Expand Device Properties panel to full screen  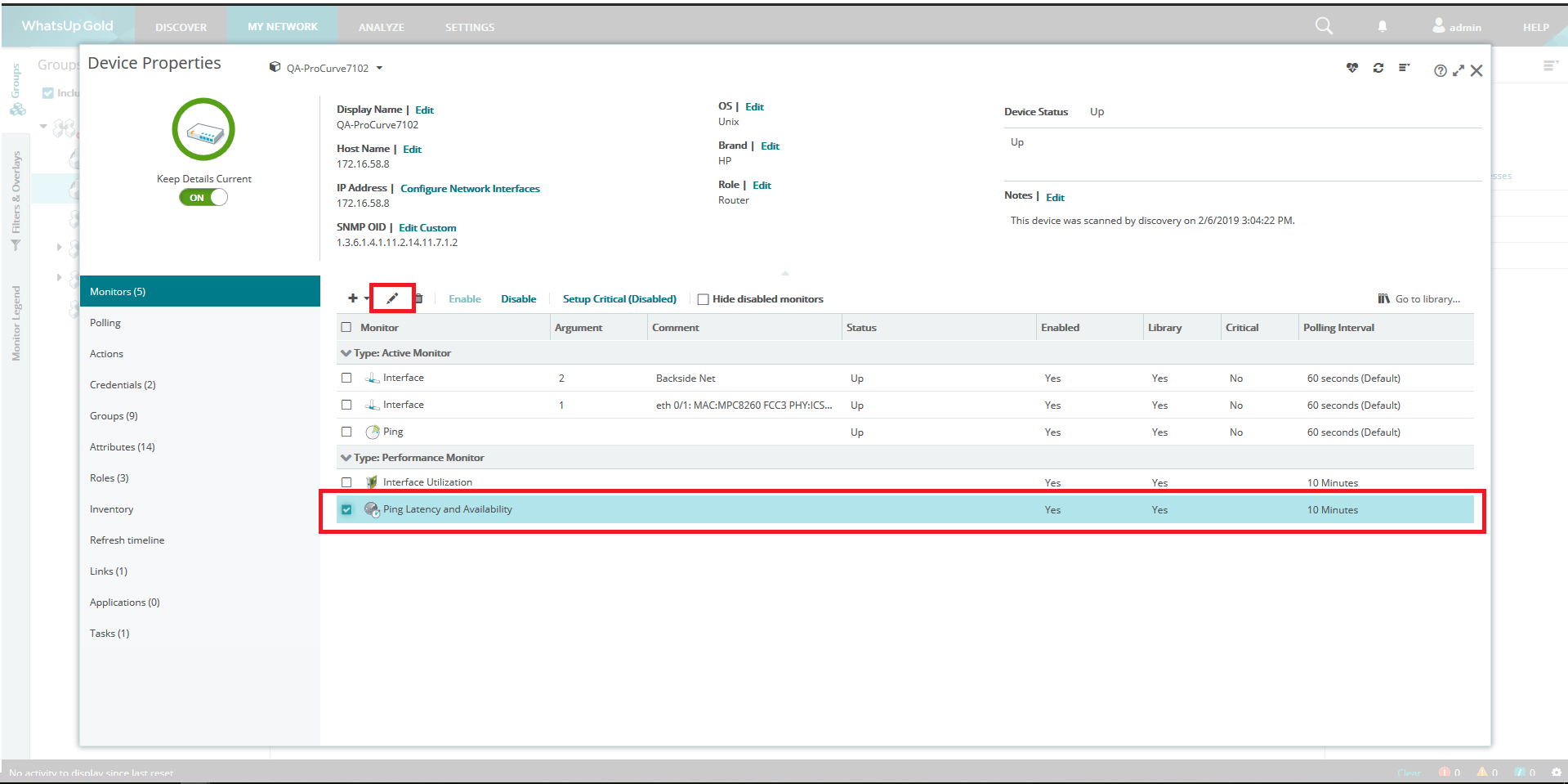tap(1459, 71)
